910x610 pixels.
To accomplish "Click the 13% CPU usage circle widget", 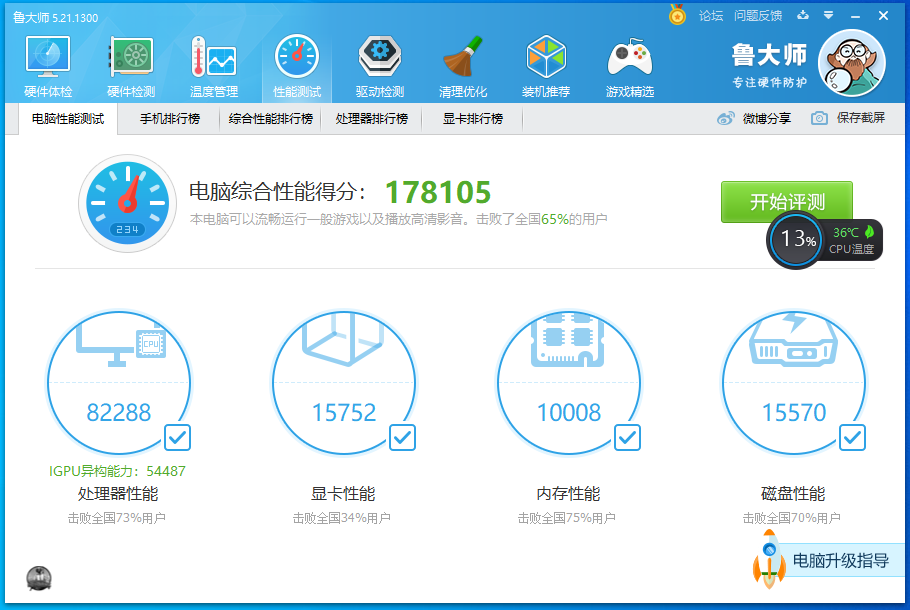I will coord(795,239).
